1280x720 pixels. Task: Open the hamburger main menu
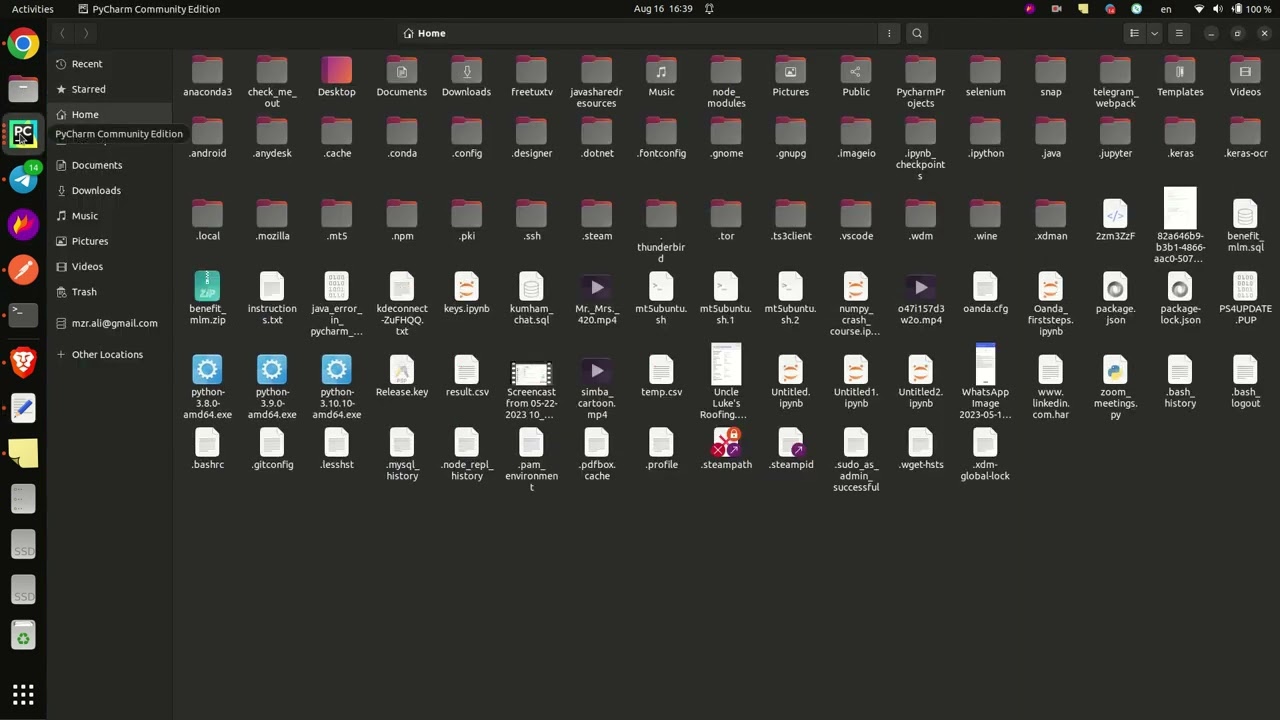[x=1179, y=33]
